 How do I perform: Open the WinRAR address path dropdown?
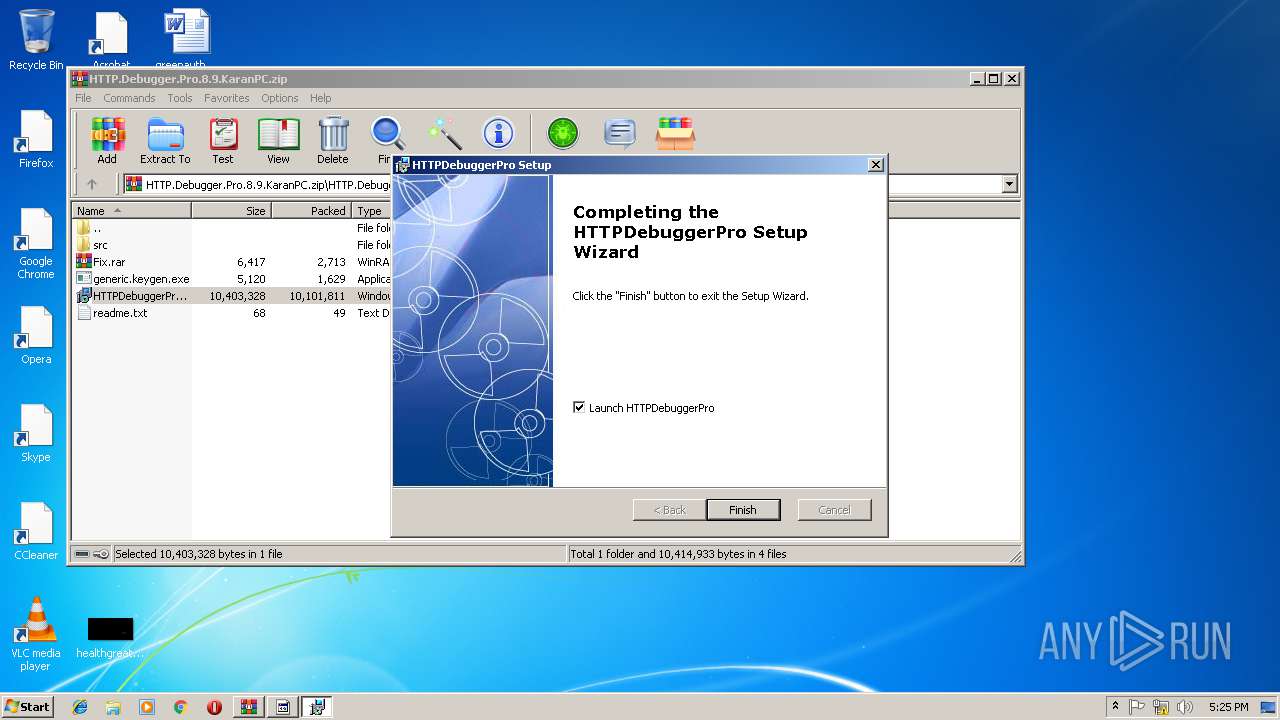tap(1009, 184)
